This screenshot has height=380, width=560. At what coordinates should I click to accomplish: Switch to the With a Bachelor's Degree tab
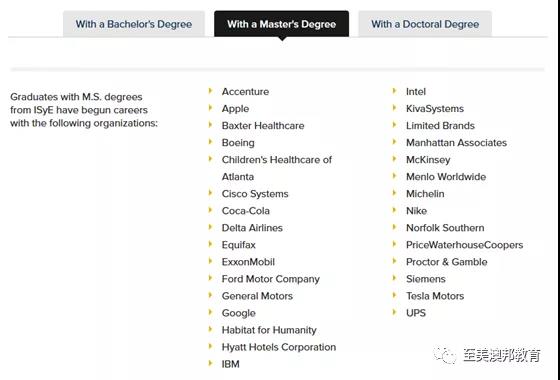point(134,24)
